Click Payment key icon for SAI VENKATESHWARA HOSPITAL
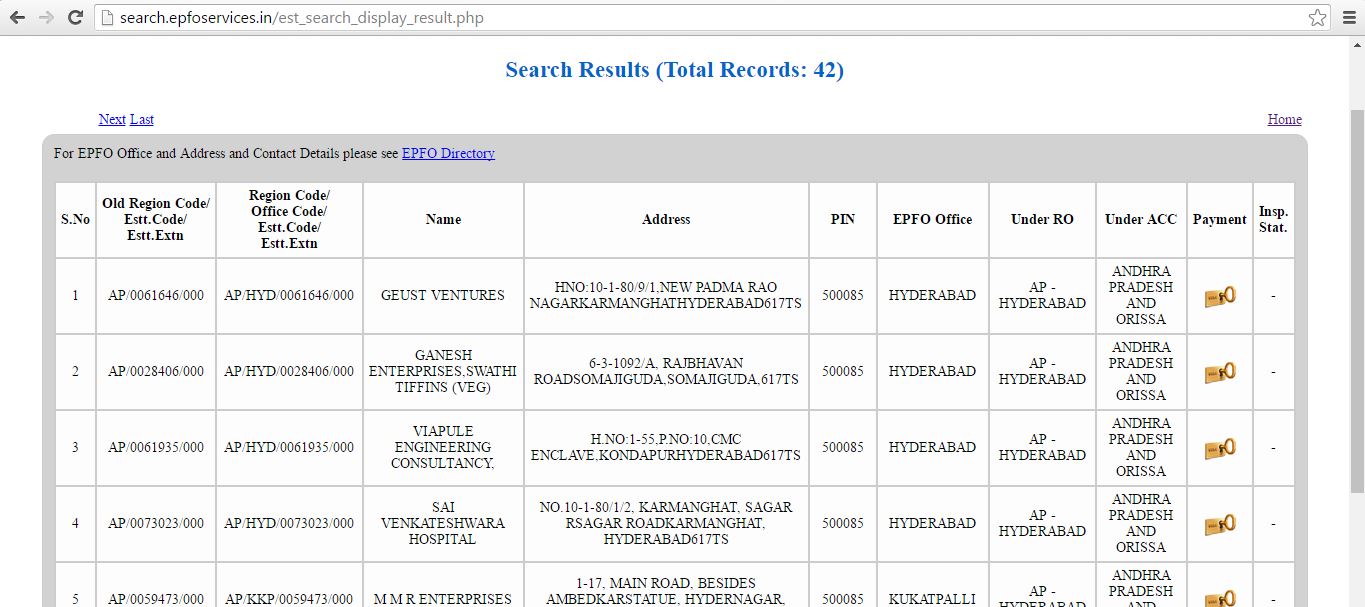 click(x=1219, y=523)
